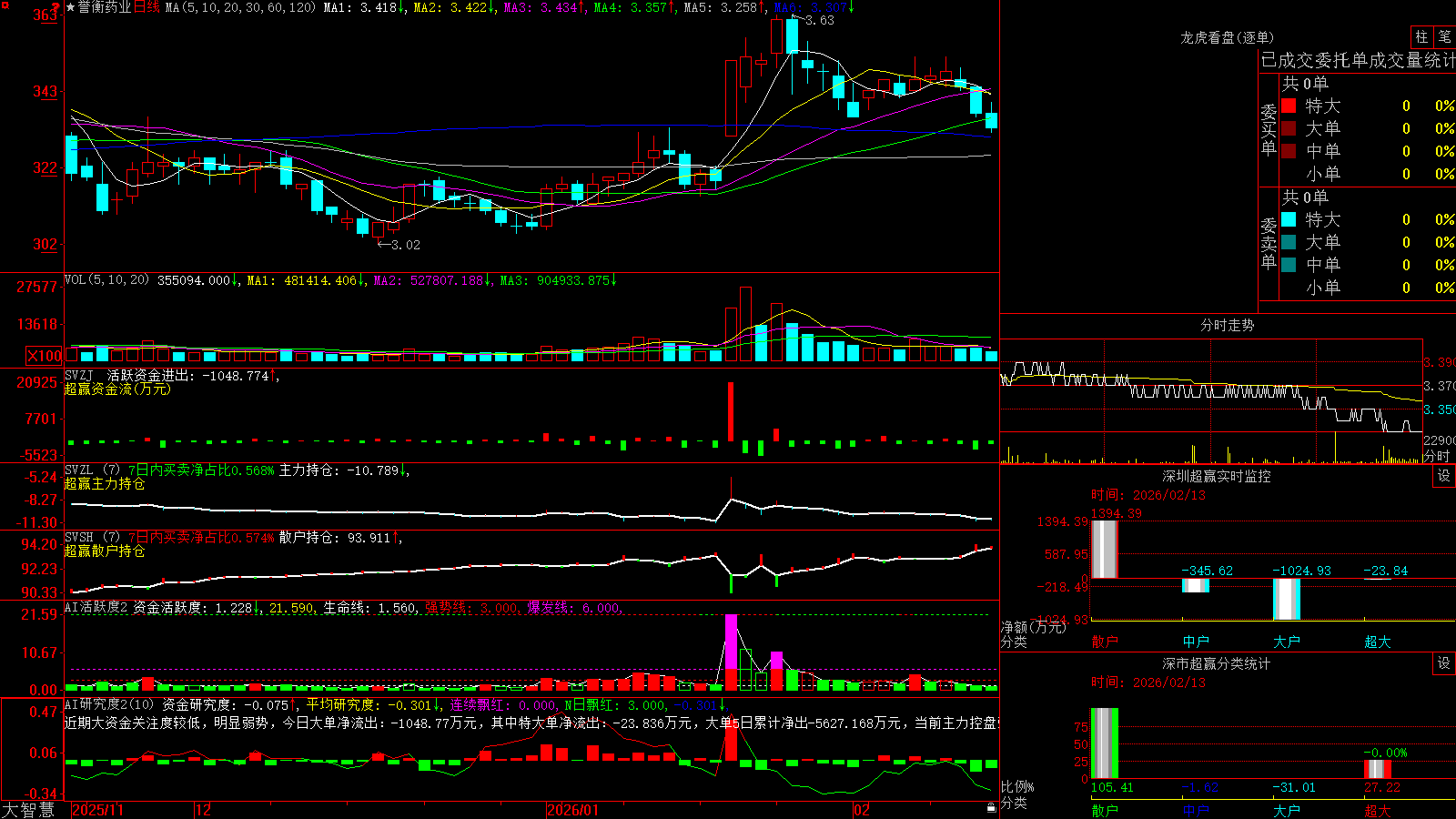Screen dimensions: 1456x819
Task: Click the star beside 誉衡药业
Action: [x=71, y=7]
